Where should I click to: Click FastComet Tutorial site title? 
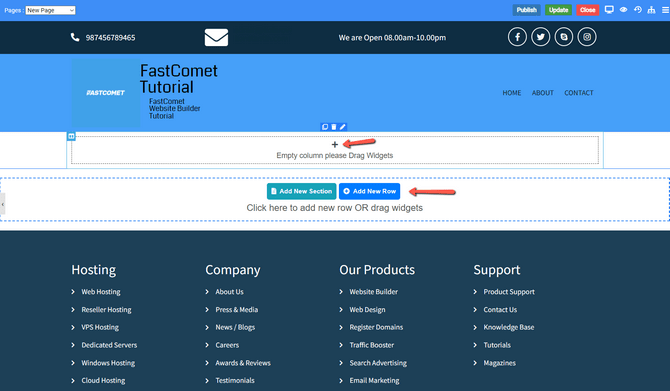(179, 79)
